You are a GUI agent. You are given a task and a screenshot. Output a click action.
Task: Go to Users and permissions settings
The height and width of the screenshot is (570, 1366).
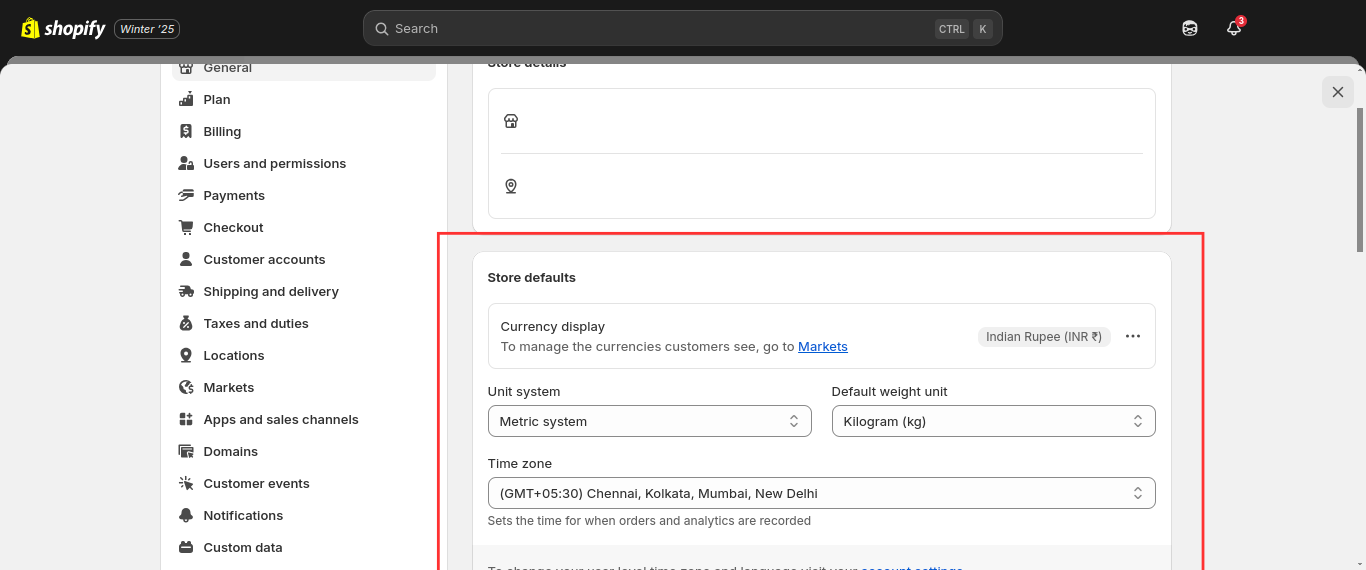[274, 163]
